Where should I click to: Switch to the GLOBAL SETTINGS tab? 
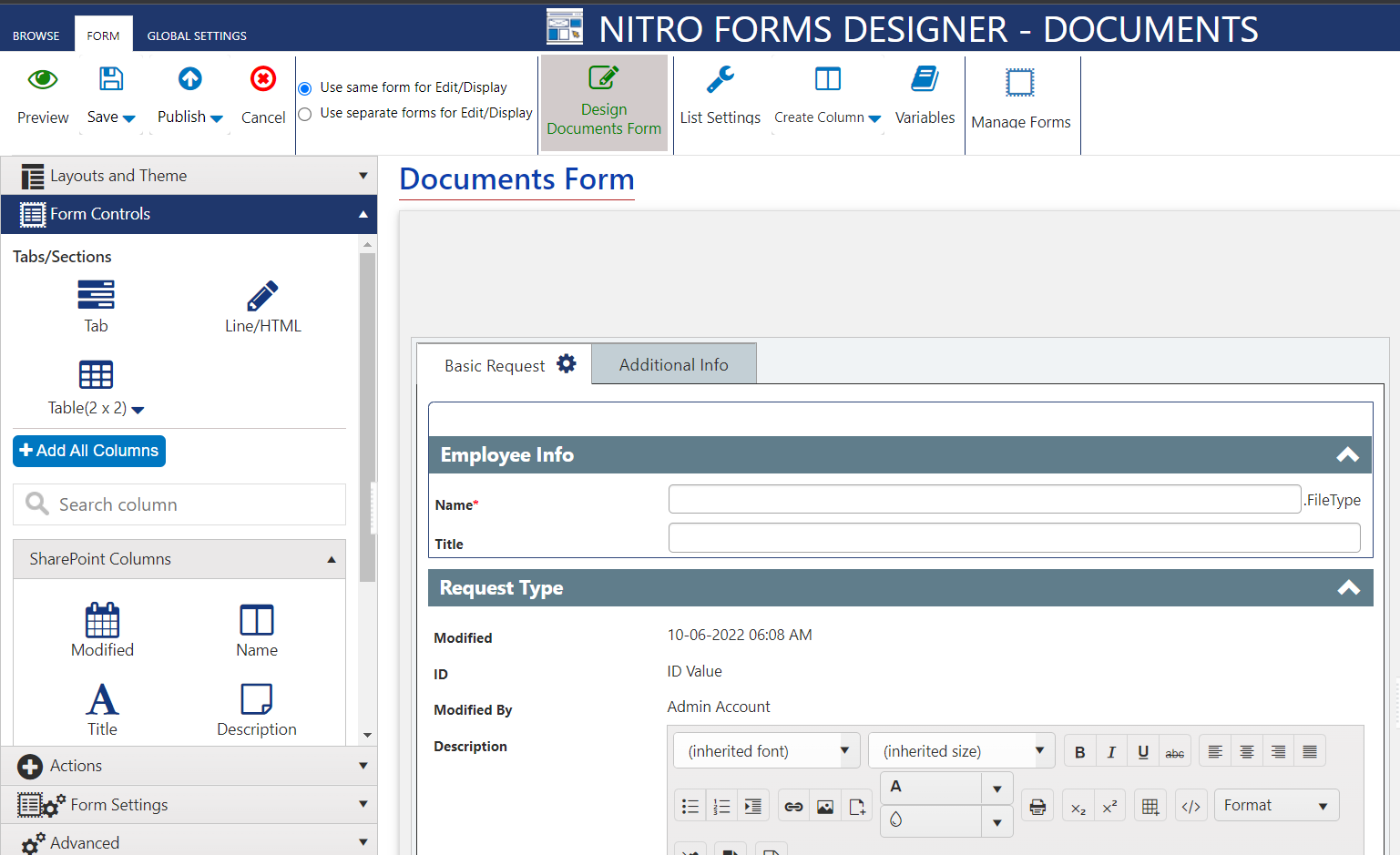click(197, 36)
